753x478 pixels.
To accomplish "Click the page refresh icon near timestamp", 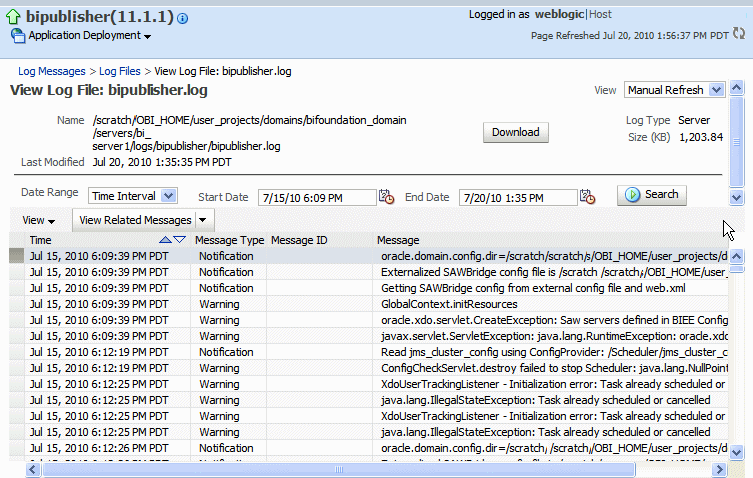I will pos(739,34).
